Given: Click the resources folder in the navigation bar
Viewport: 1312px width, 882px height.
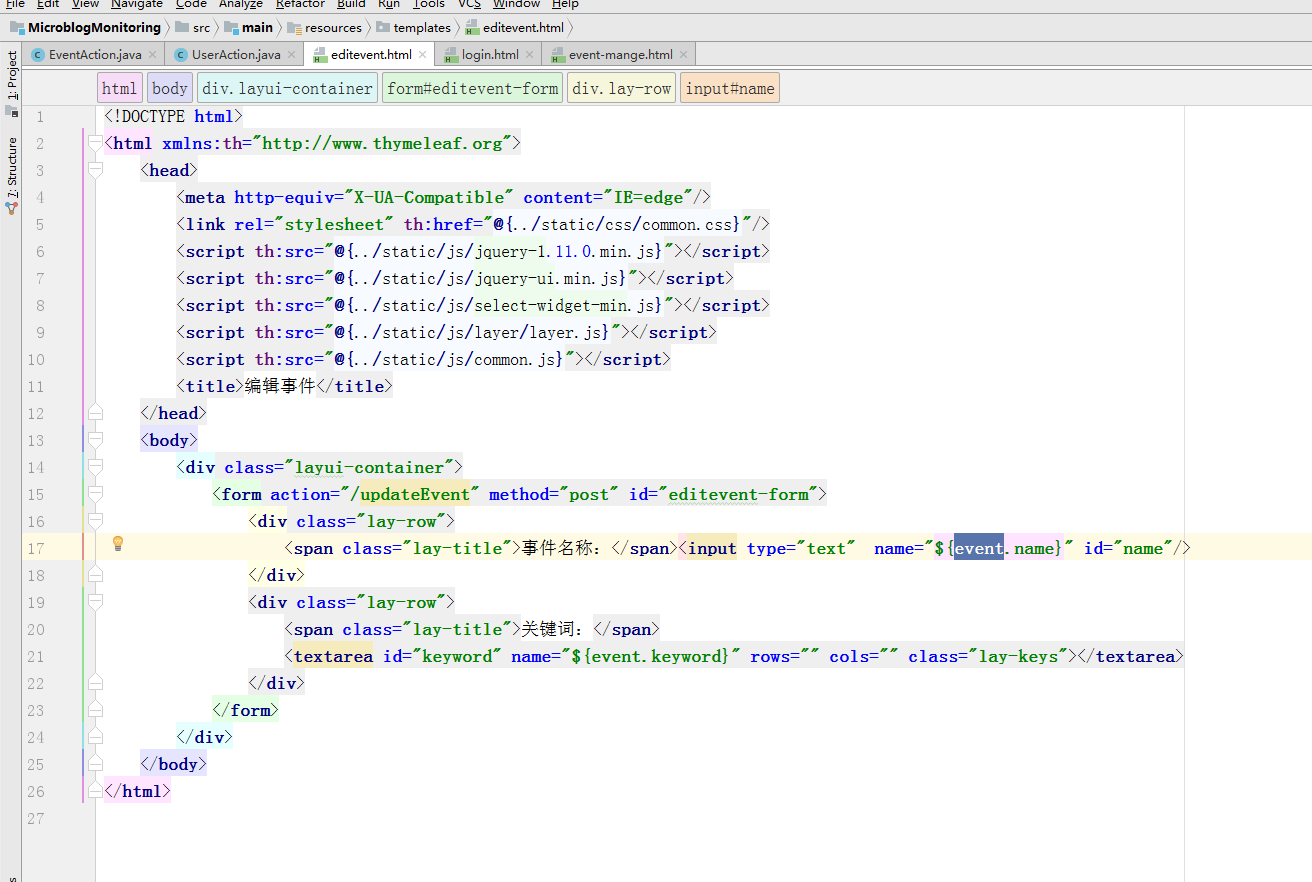Looking at the screenshot, I should pos(324,27).
